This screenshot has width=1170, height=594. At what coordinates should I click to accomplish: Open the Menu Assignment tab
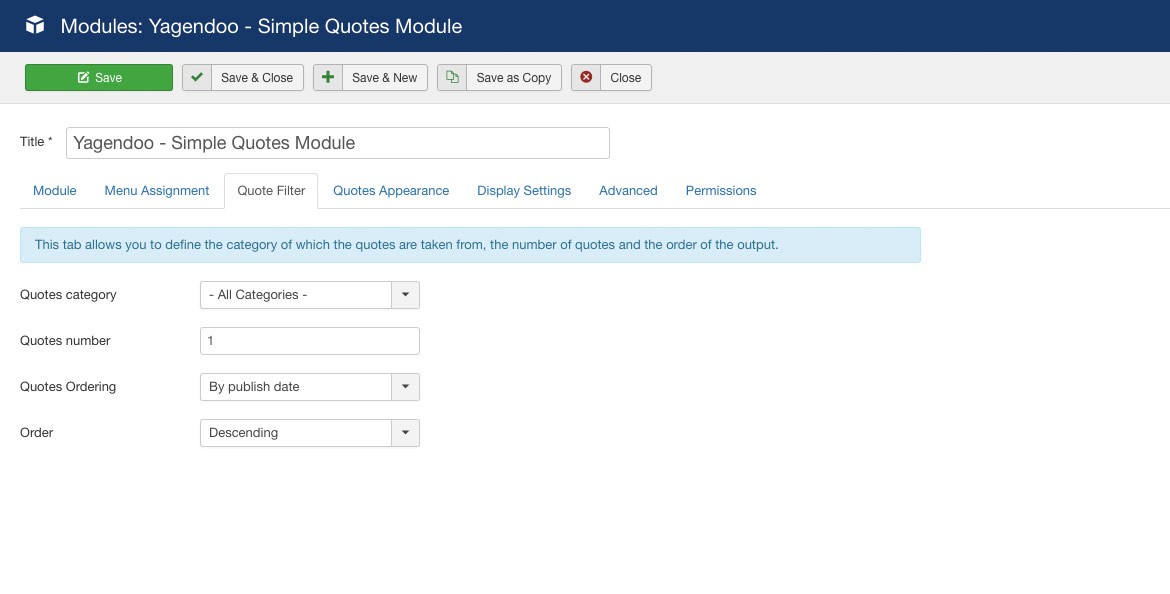click(x=157, y=191)
